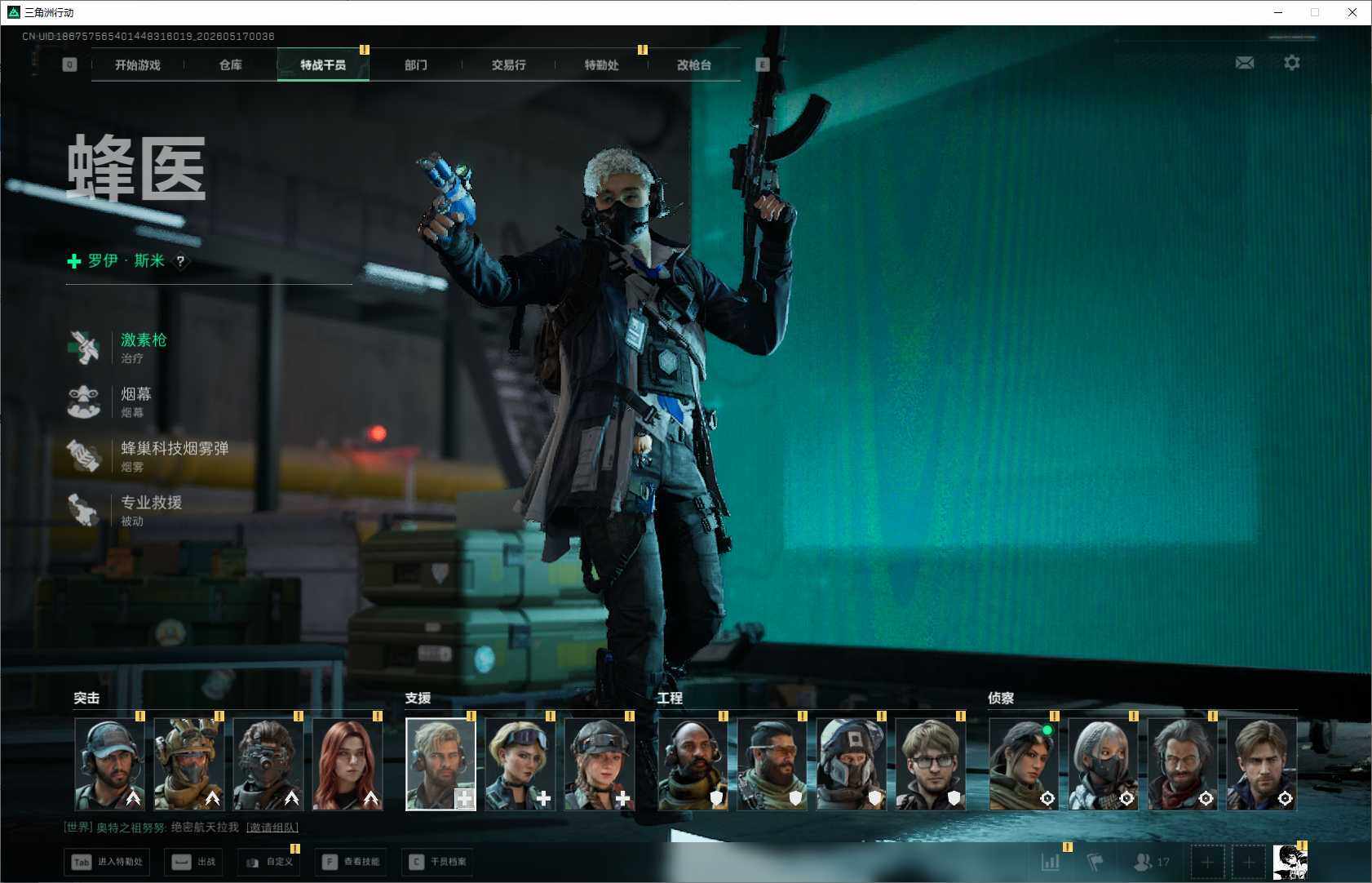Click the operator name 罗伊·斯米
This screenshot has height=883, width=1372.
[126, 261]
